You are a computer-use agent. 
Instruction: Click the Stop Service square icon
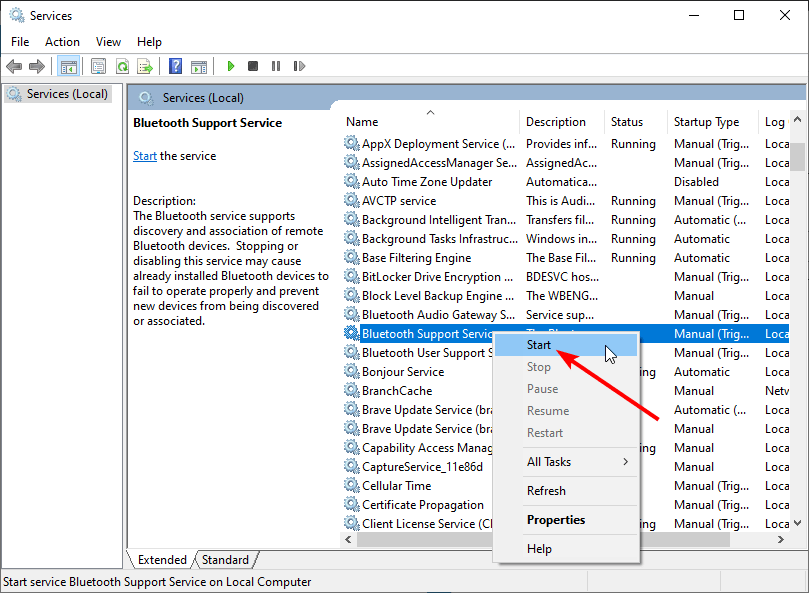[253, 66]
